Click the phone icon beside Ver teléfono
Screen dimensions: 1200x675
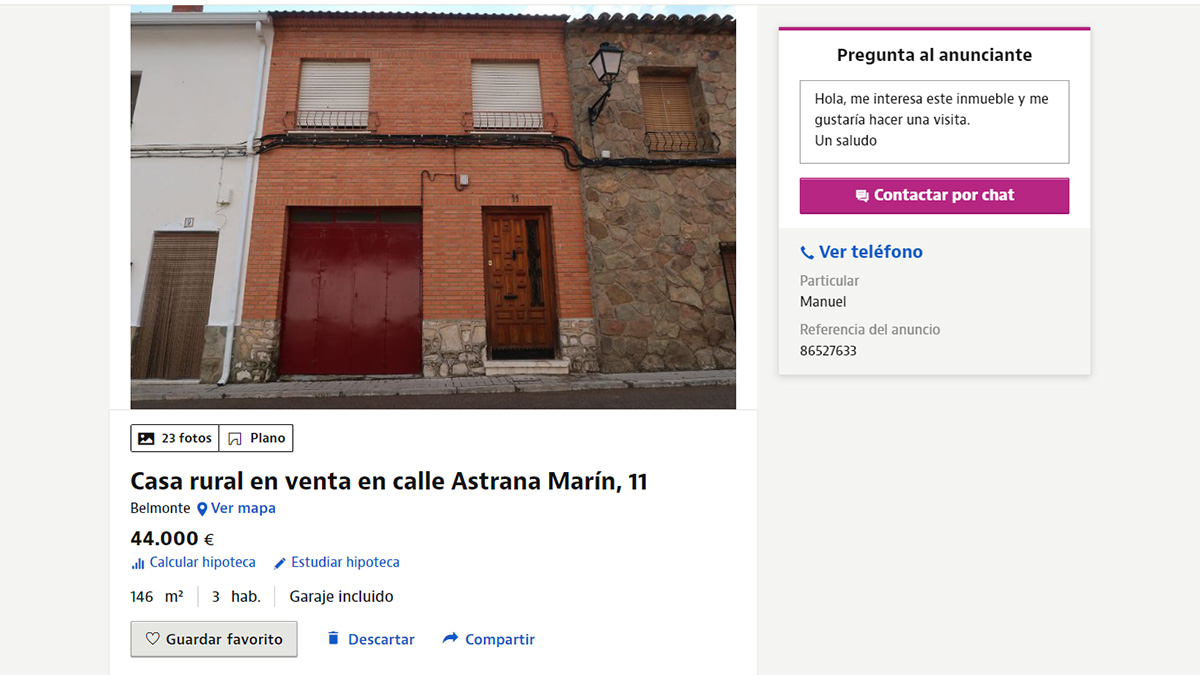click(x=807, y=253)
